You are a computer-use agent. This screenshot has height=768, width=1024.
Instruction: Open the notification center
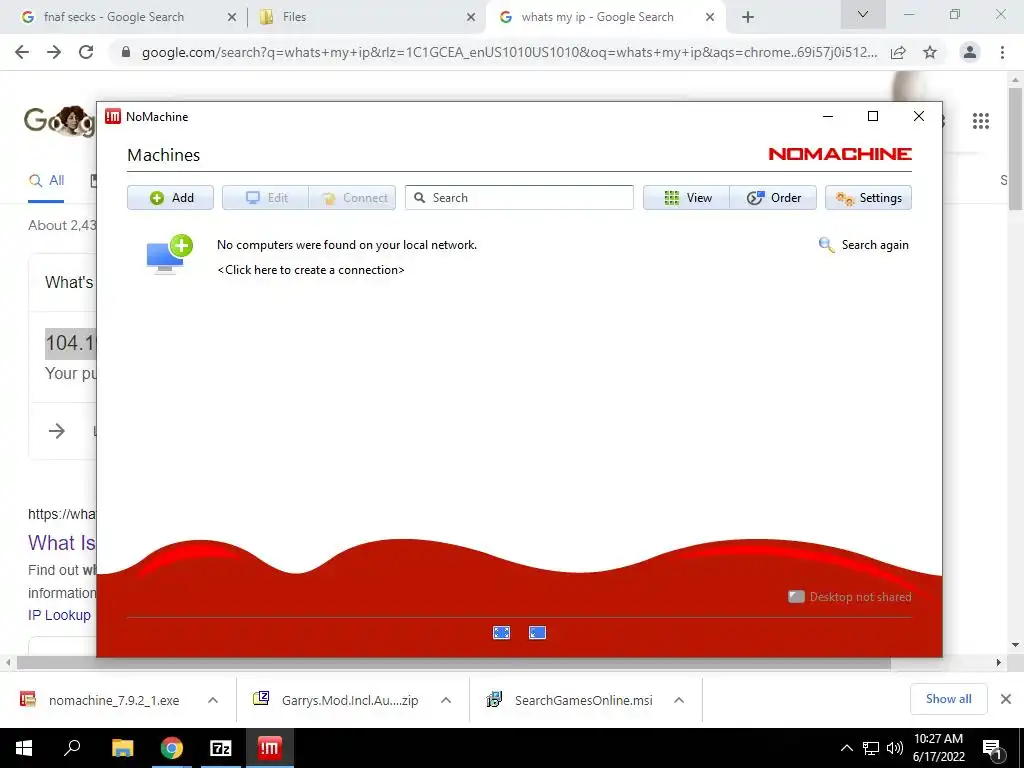pyautogui.click(x=993, y=749)
